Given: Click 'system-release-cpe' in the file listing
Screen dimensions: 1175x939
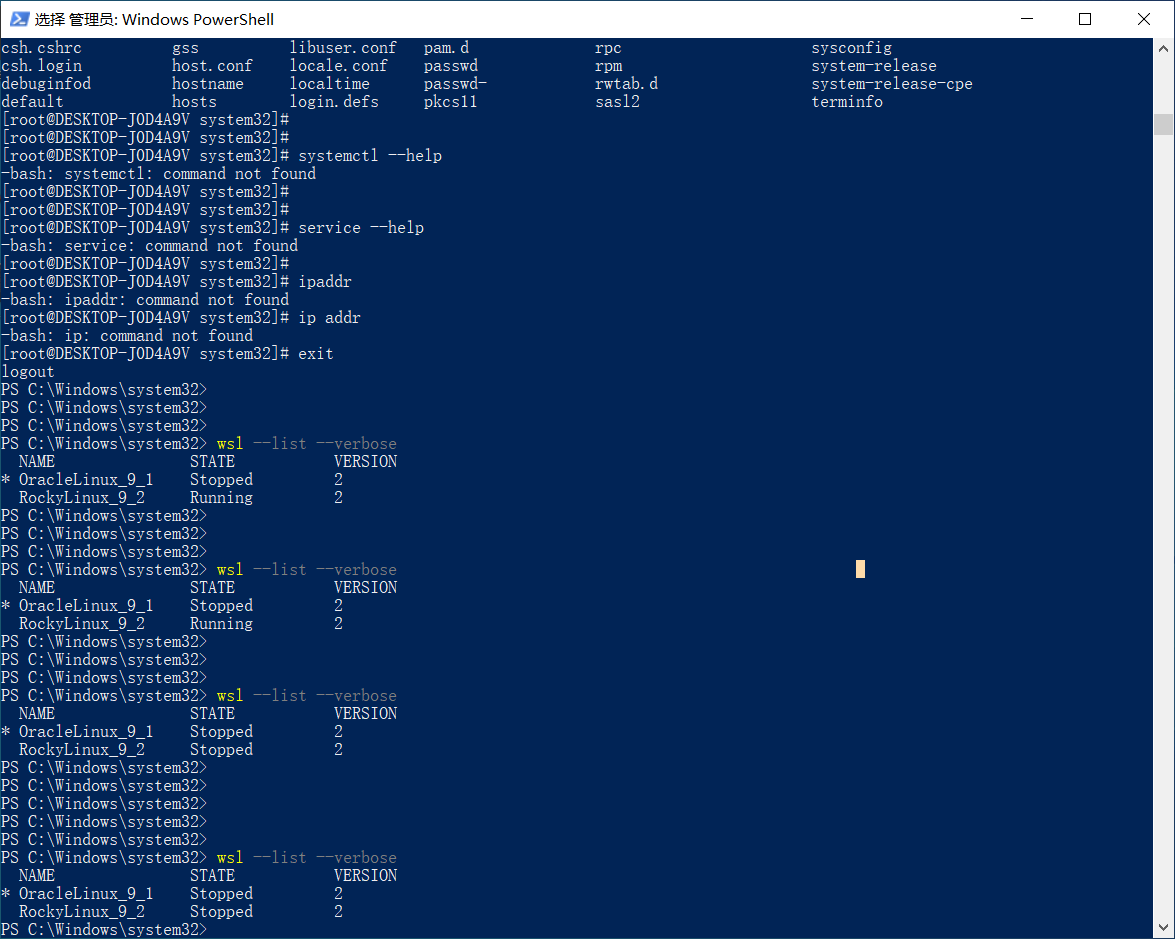Looking at the screenshot, I should 891,84.
